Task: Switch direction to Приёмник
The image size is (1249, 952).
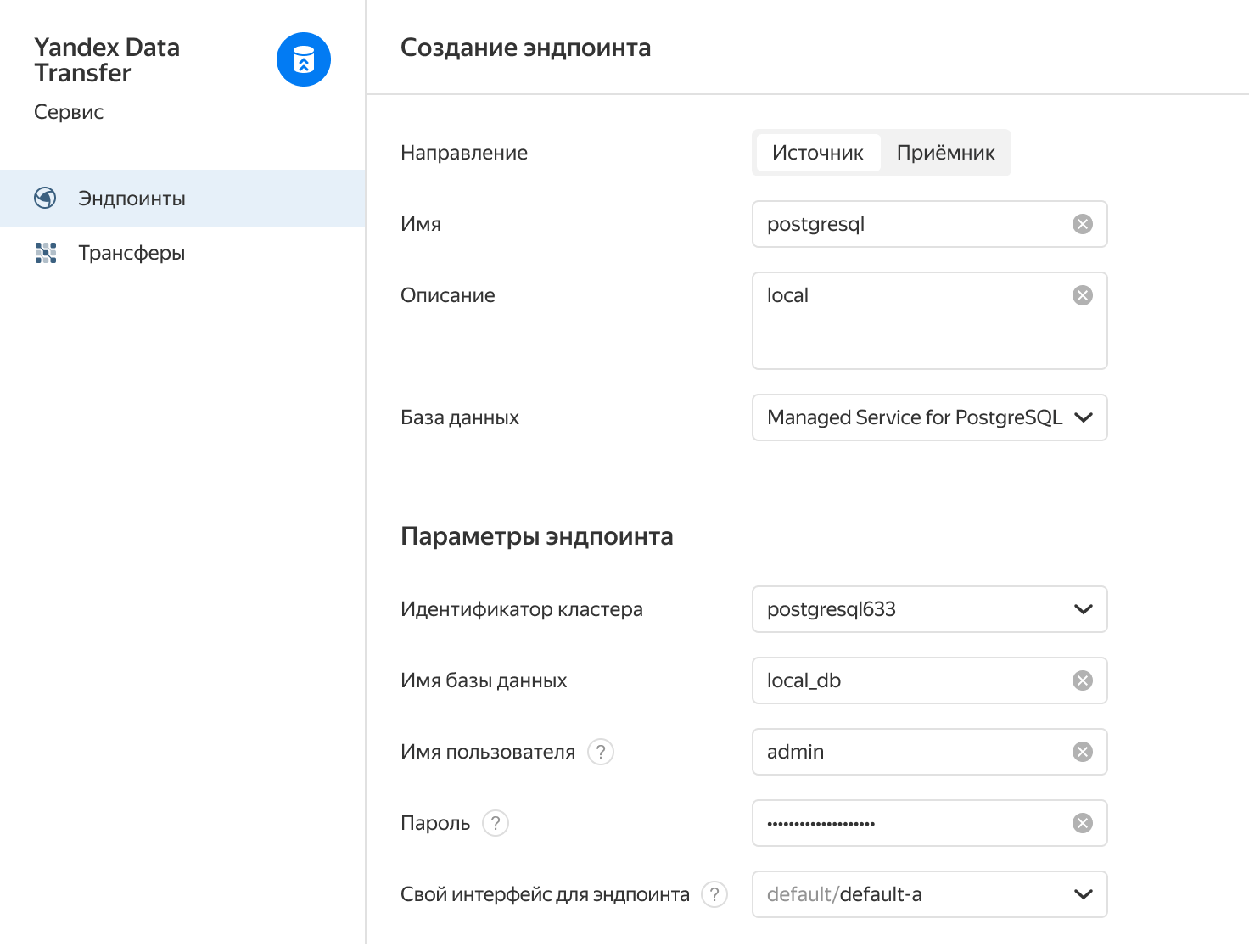Action: [x=945, y=153]
